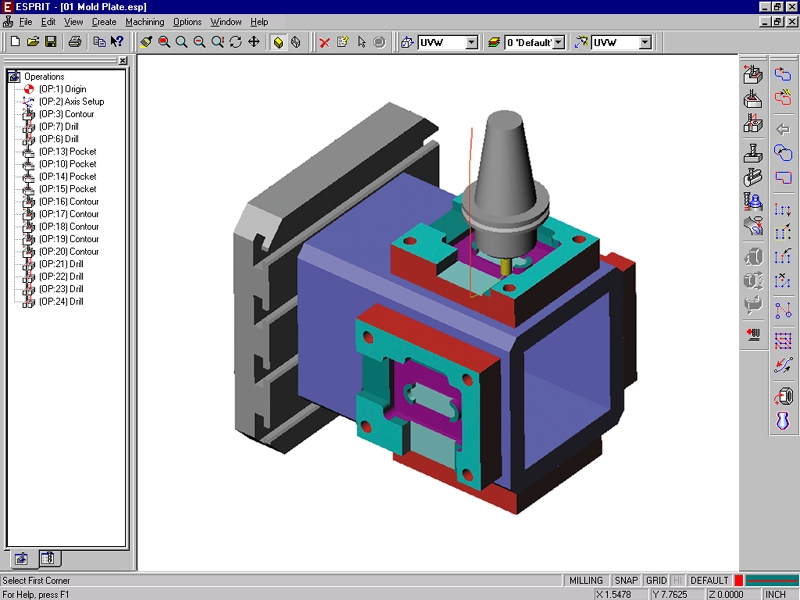
Task: Click the Save file icon
Action: pos(50,42)
